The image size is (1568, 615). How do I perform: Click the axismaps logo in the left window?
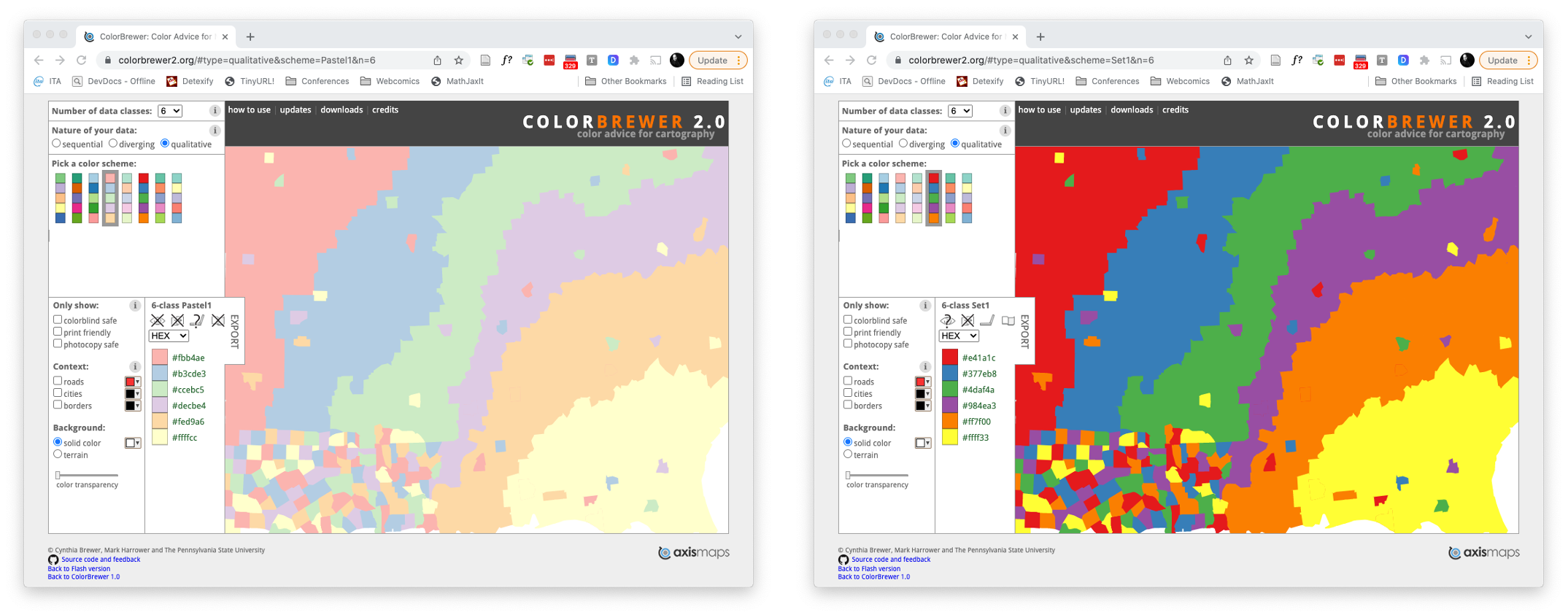pos(694,553)
